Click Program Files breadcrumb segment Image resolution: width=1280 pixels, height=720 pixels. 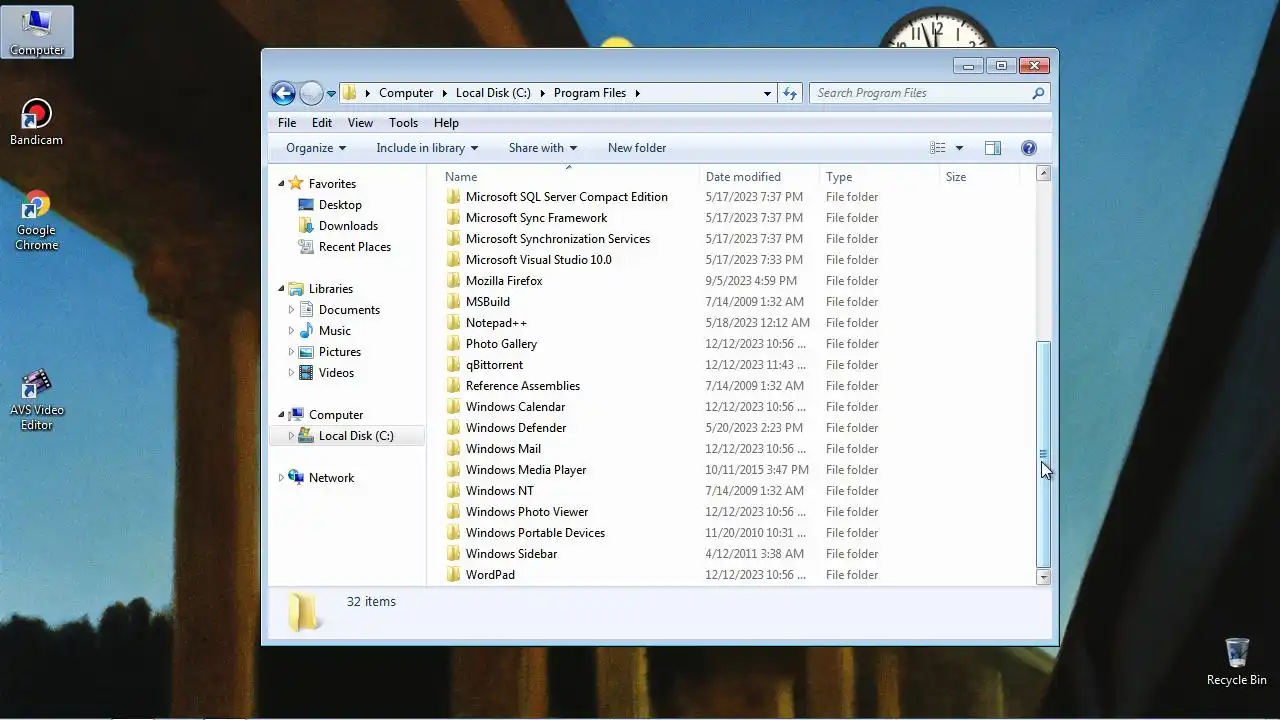(590, 93)
